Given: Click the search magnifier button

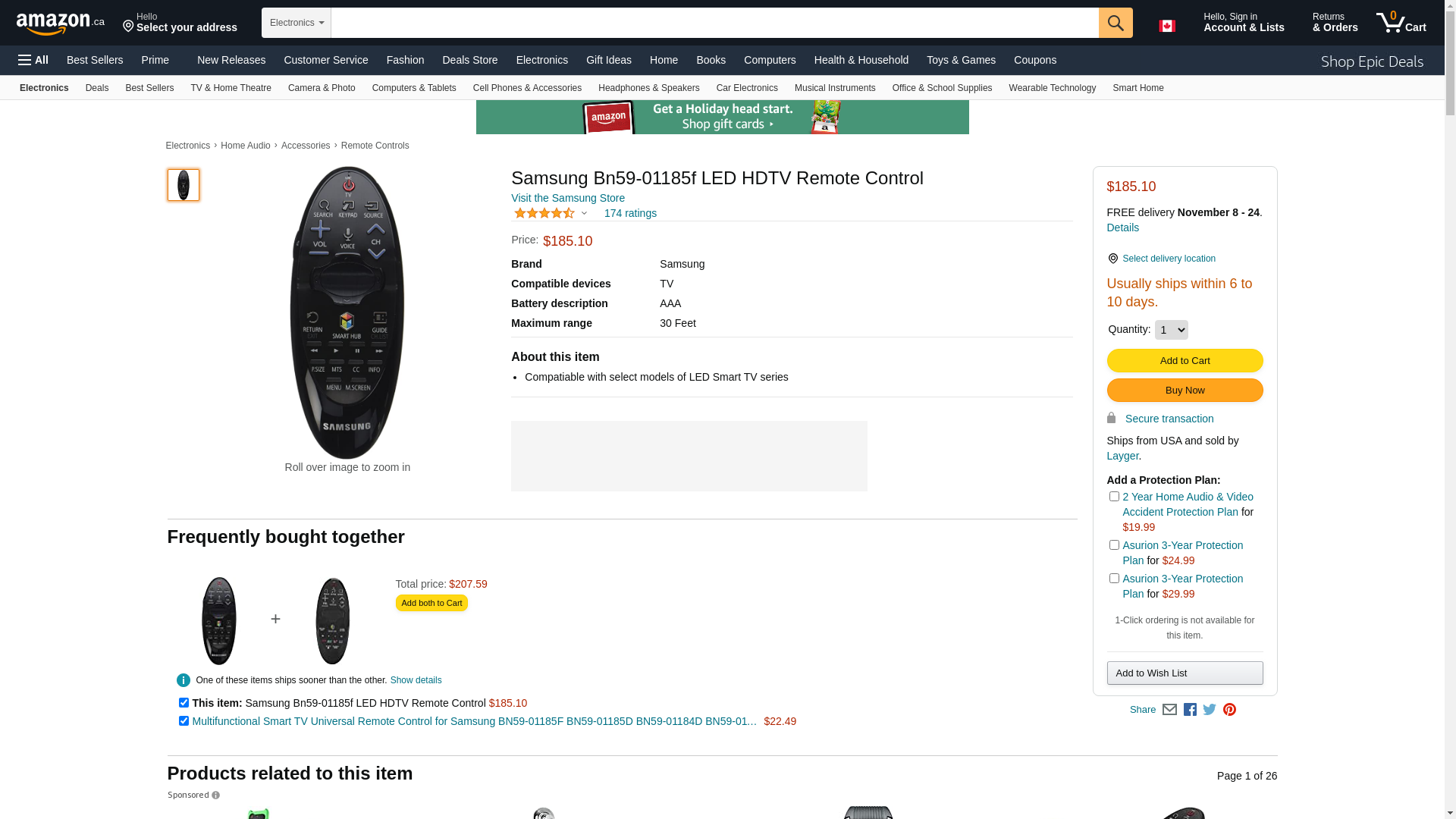Looking at the screenshot, I should click(x=1115, y=23).
